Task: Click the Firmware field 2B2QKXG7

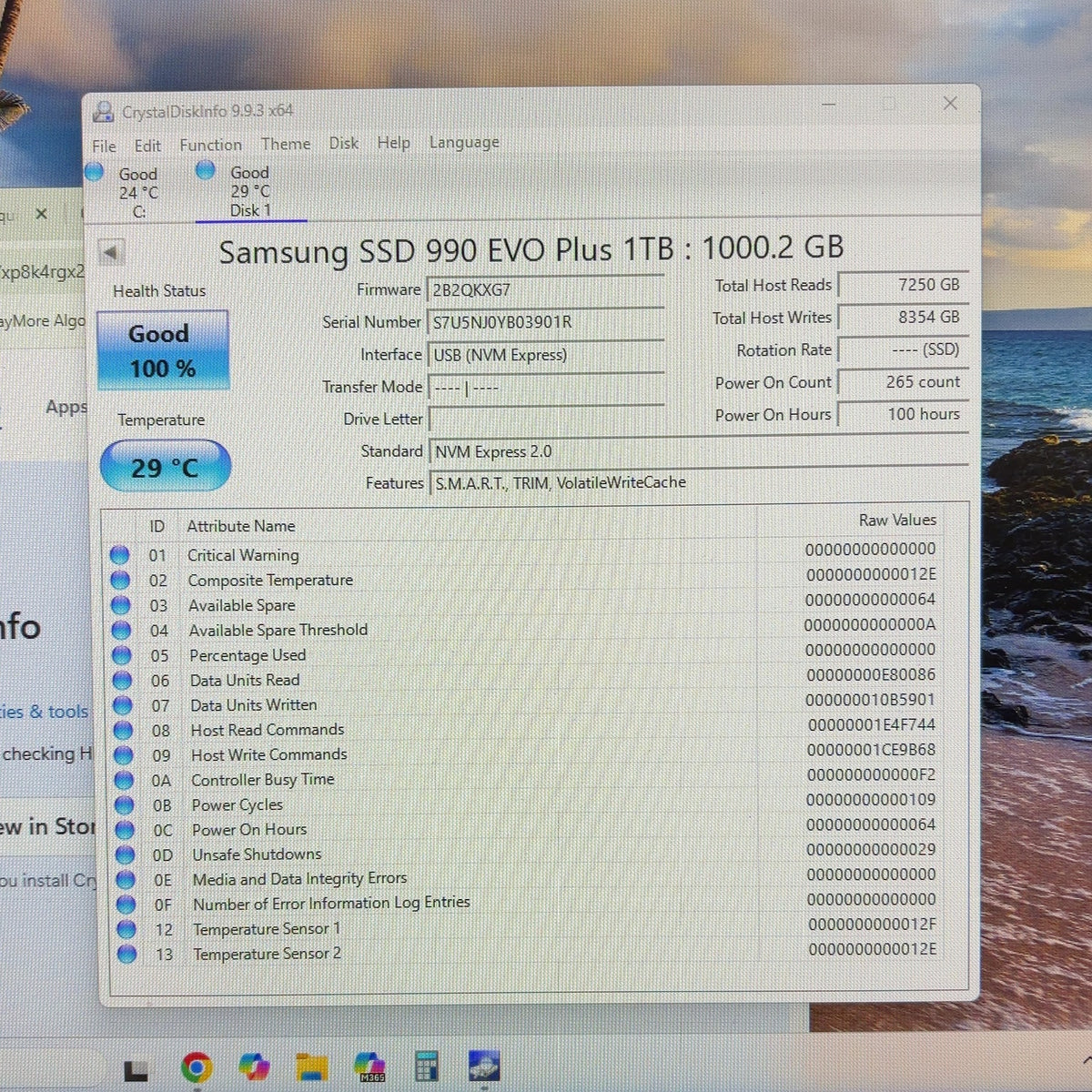Action: click(546, 290)
